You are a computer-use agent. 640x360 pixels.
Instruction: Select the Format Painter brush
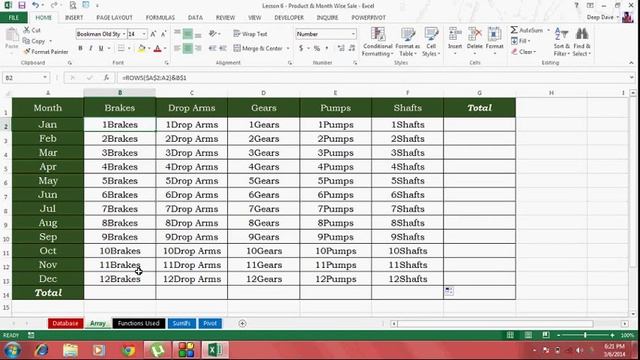(27, 51)
